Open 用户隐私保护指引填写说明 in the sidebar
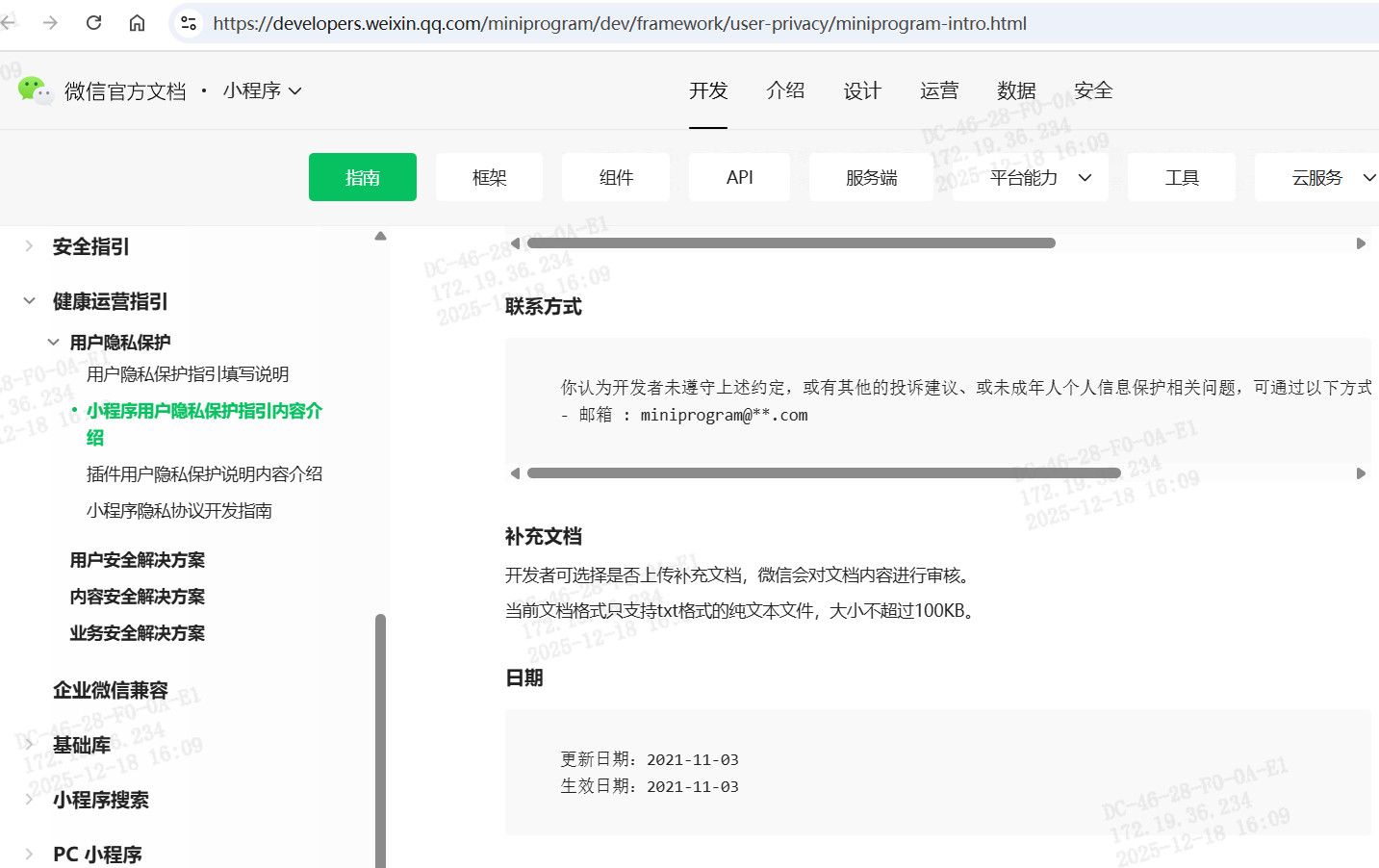The image size is (1379, 868). click(188, 374)
